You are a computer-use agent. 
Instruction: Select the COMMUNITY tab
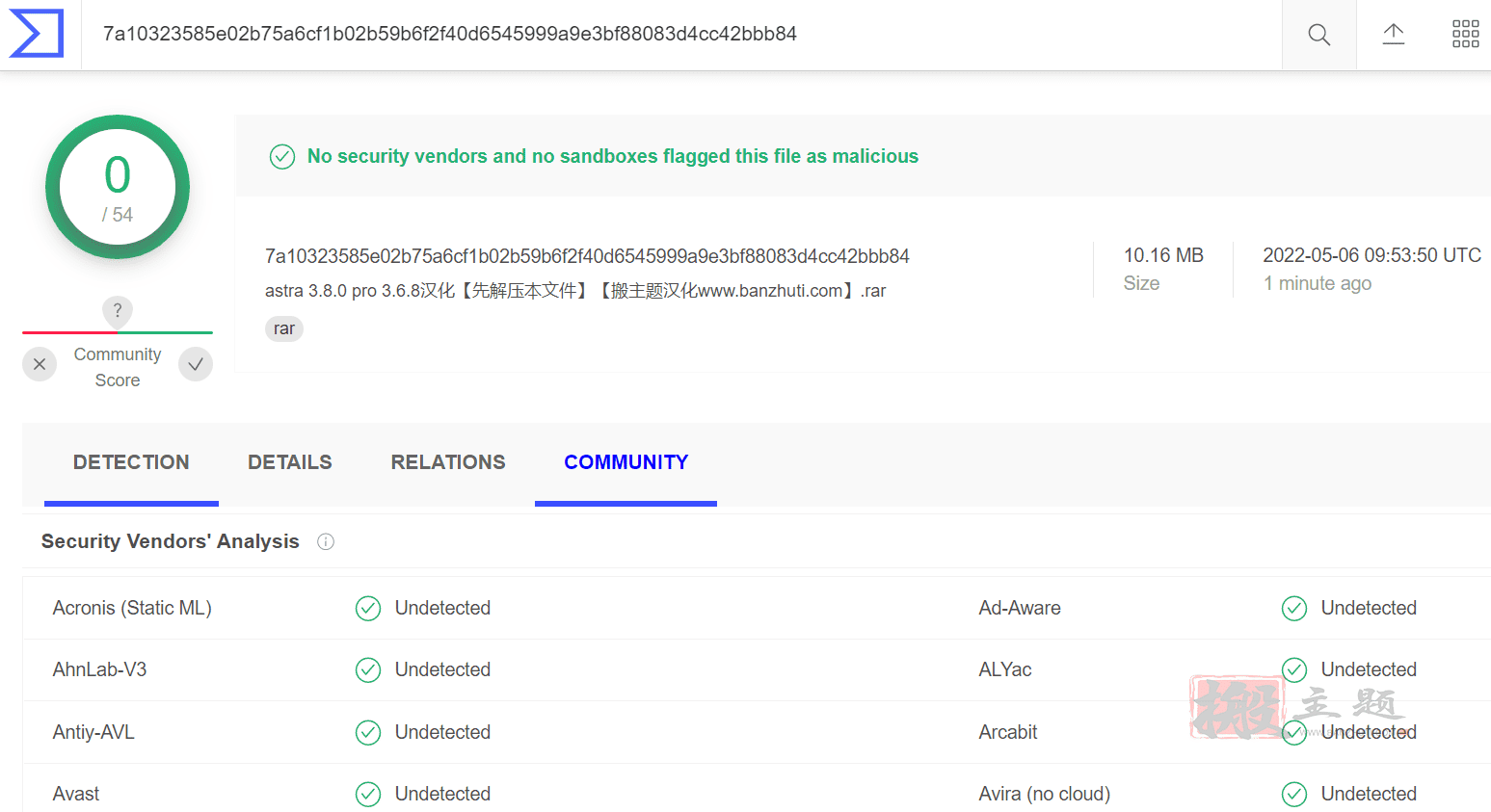[x=626, y=462]
